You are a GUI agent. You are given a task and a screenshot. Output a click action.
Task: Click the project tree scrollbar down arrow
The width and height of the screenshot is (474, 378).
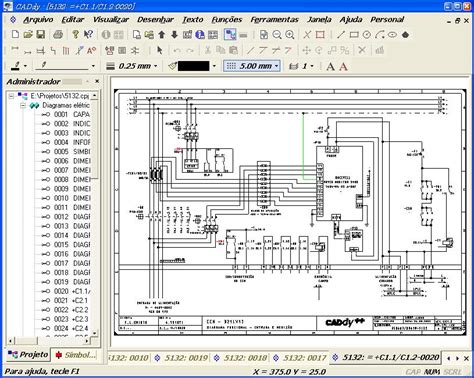[x=94, y=333]
